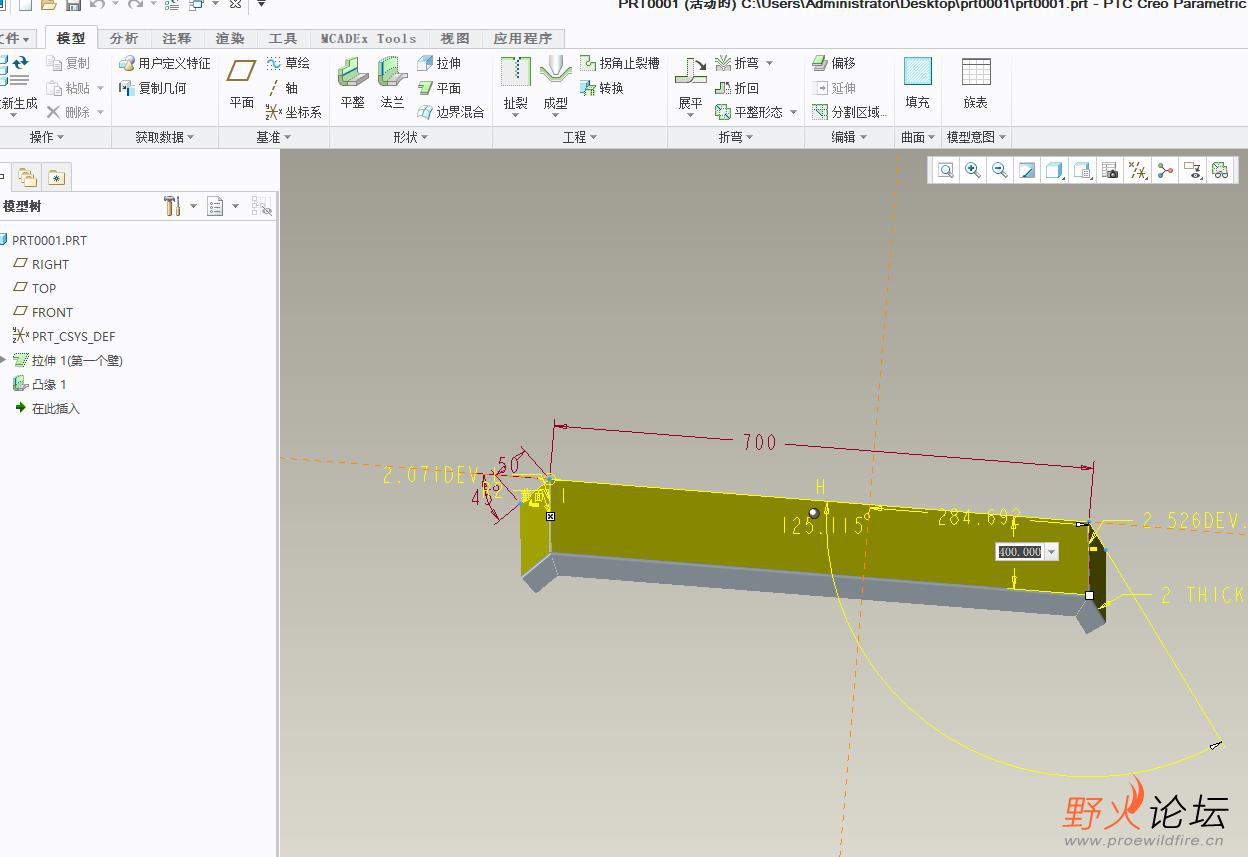Screen dimensions: 1248x857
Task: Expand the 模型意图 group menu
Action: click(x=977, y=137)
